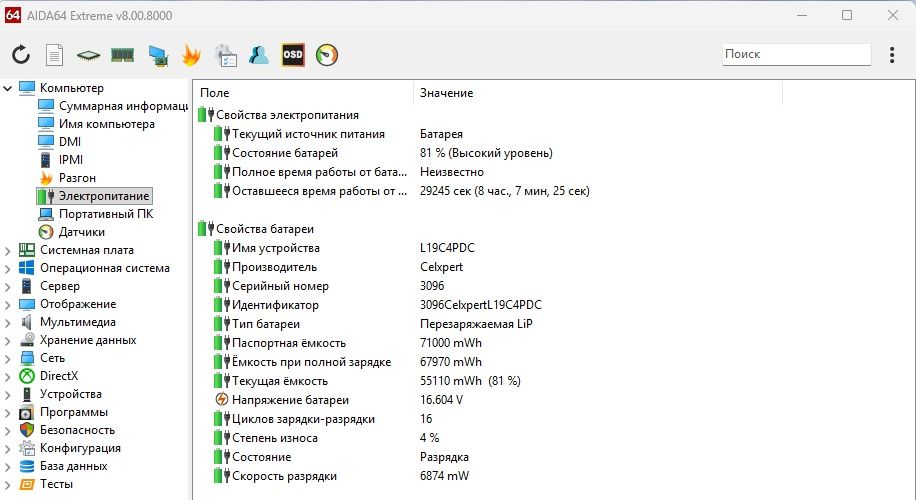Click the База данных database icon
The width and height of the screenshot is (916, 500).
point(27,466)
